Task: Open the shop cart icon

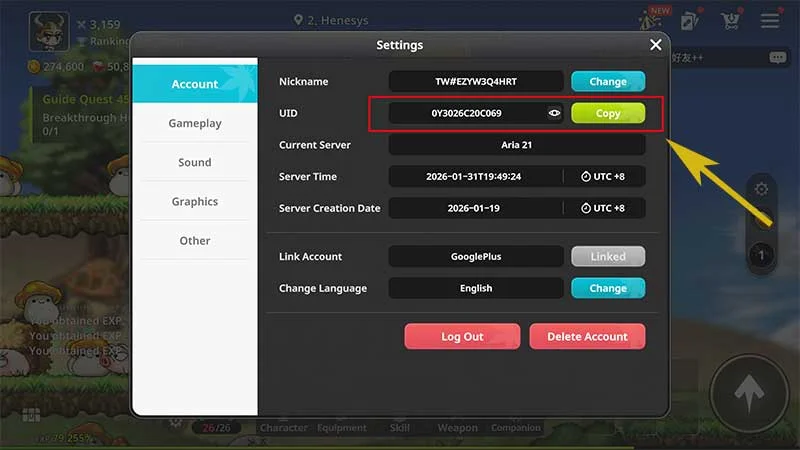Action: pyautogui.click(x=731, y=21)
